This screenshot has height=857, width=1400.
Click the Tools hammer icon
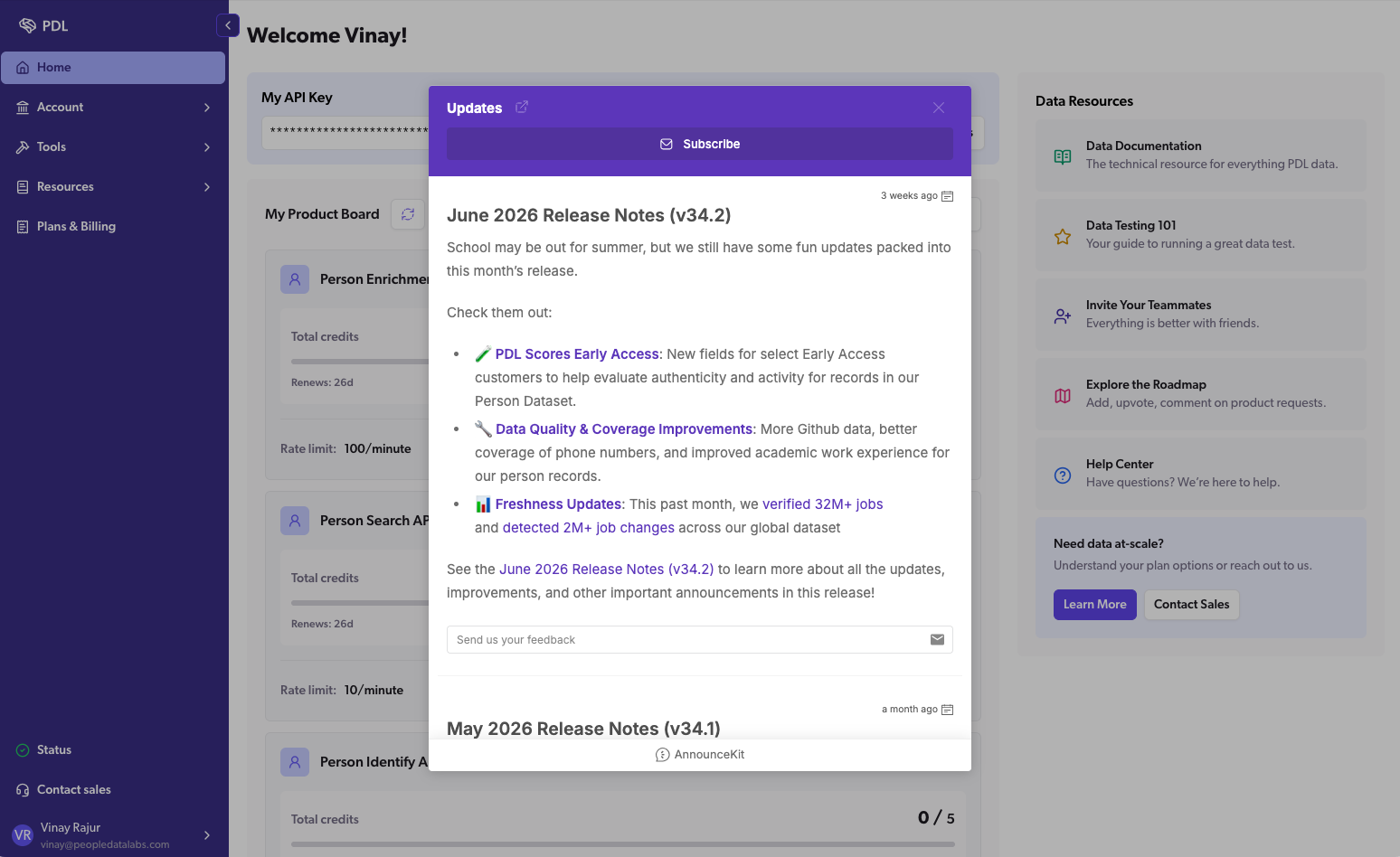[23, 147]
